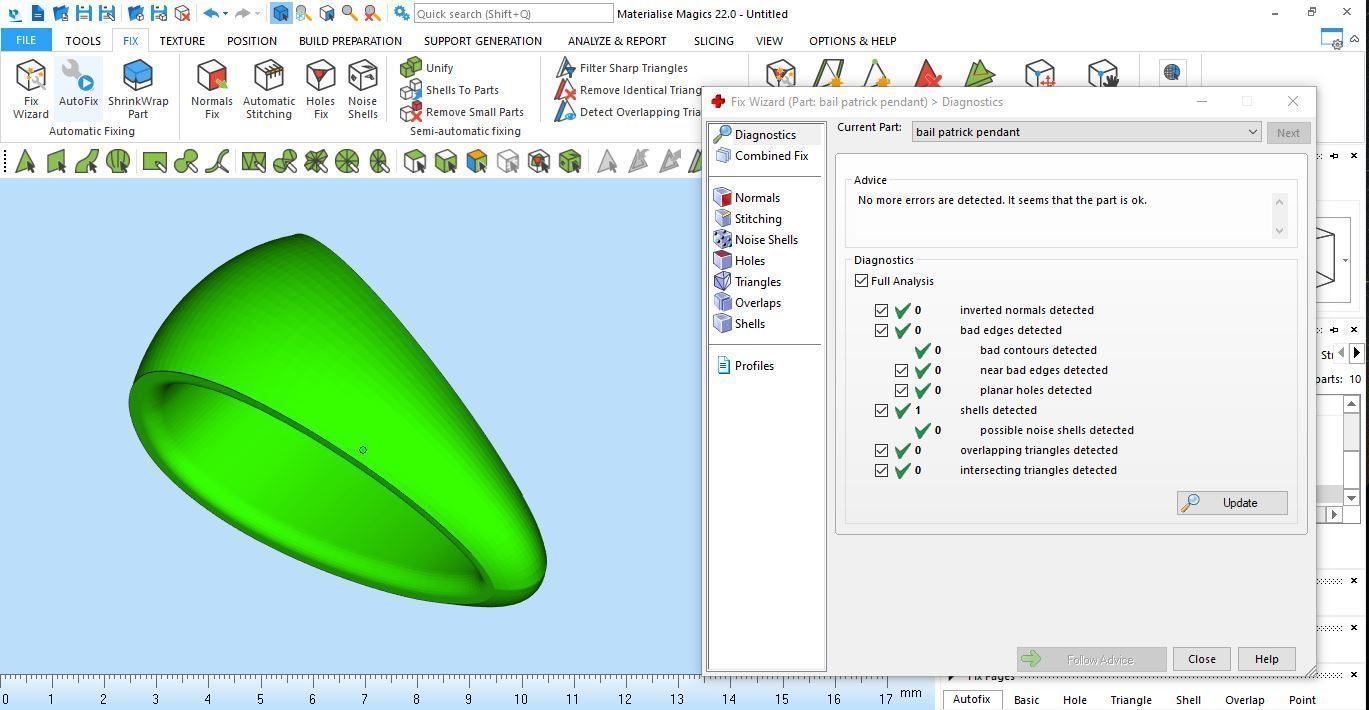Click the globe icon in the ribbon
The image size is (1369, 710).
click(x=1172, y=73)
